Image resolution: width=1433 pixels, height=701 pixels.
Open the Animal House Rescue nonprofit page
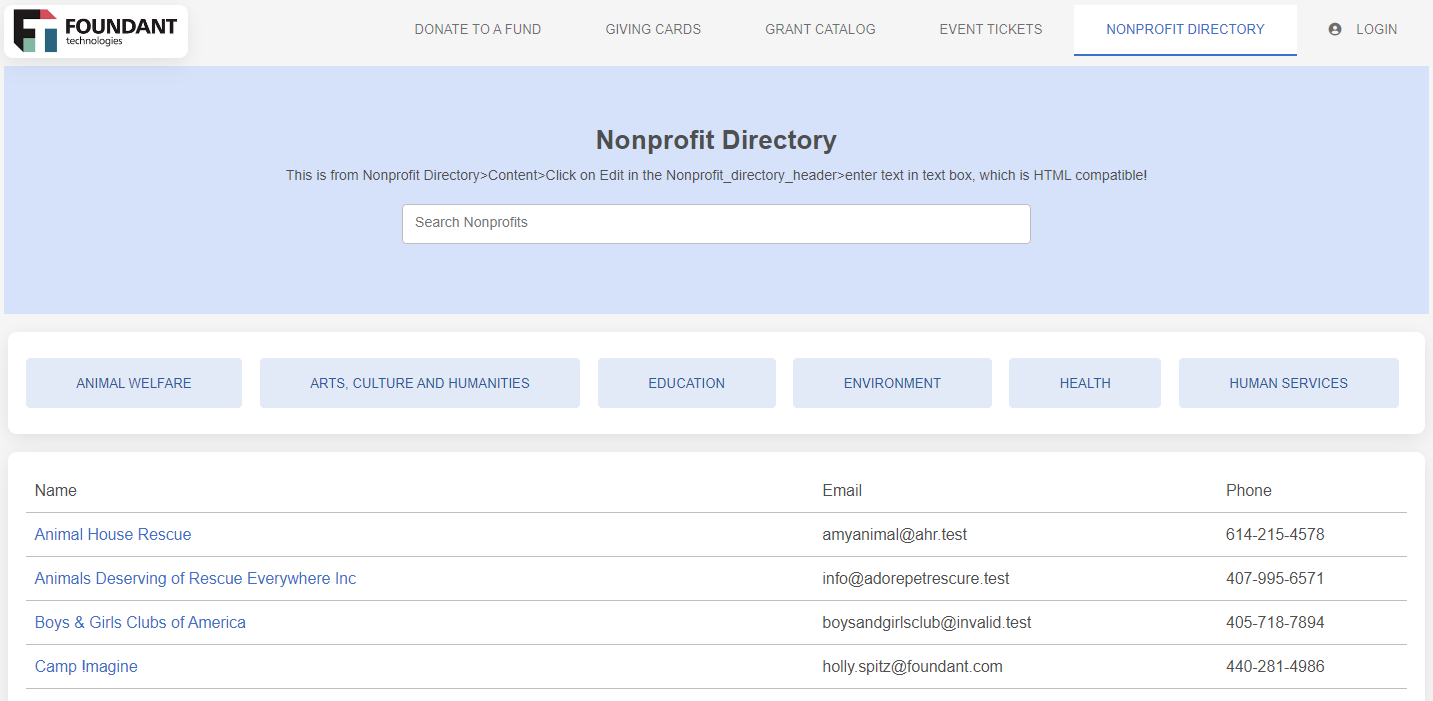(x=112, y=534)
